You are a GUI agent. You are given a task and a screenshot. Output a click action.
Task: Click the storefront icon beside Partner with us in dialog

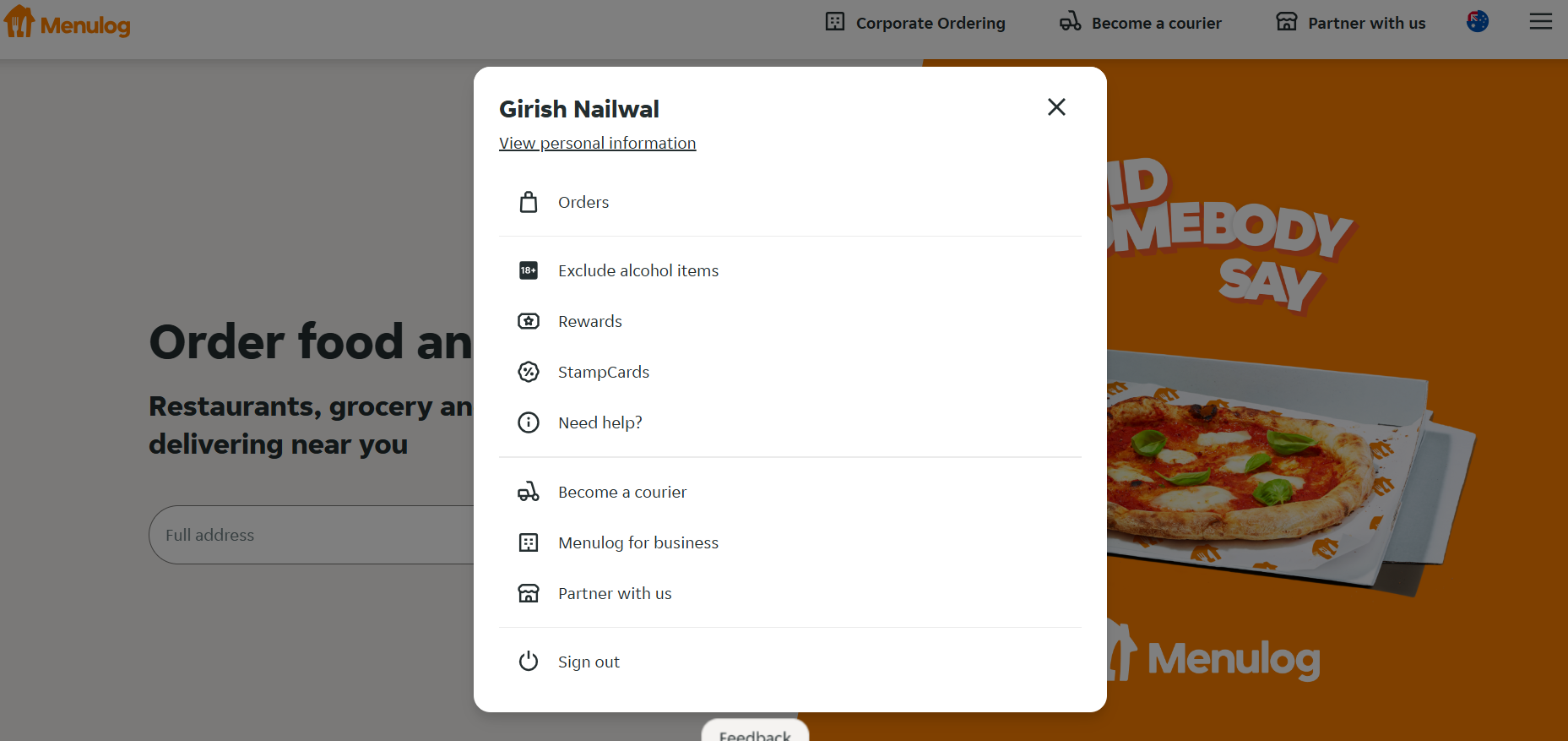coord(529,593)
